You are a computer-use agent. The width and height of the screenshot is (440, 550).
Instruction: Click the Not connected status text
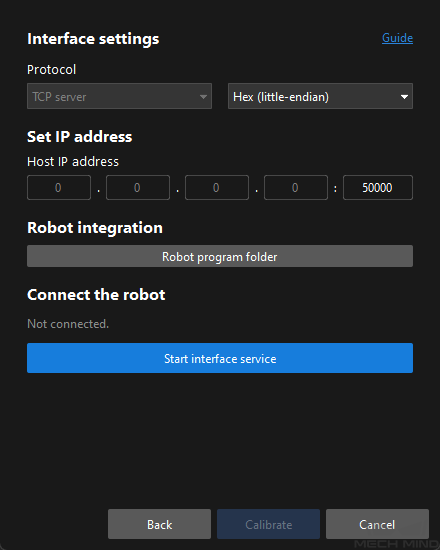[68, 324]
